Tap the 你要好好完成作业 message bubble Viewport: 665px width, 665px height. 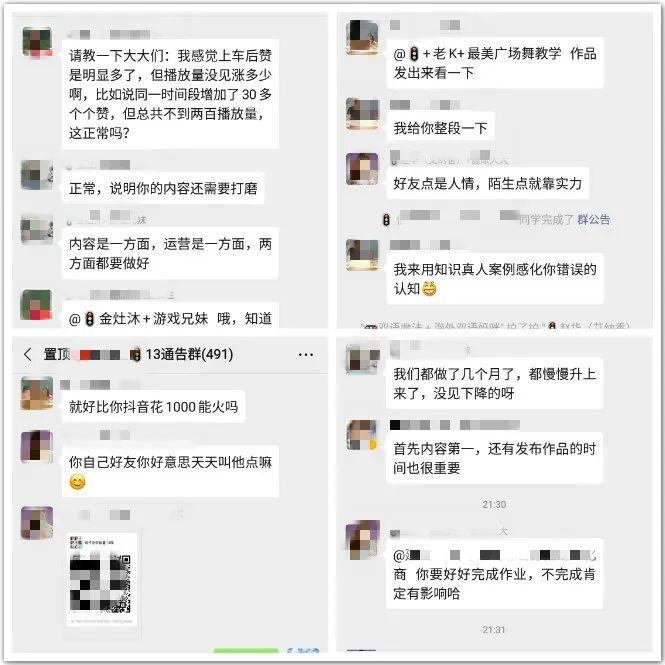[x=495, y=575]
